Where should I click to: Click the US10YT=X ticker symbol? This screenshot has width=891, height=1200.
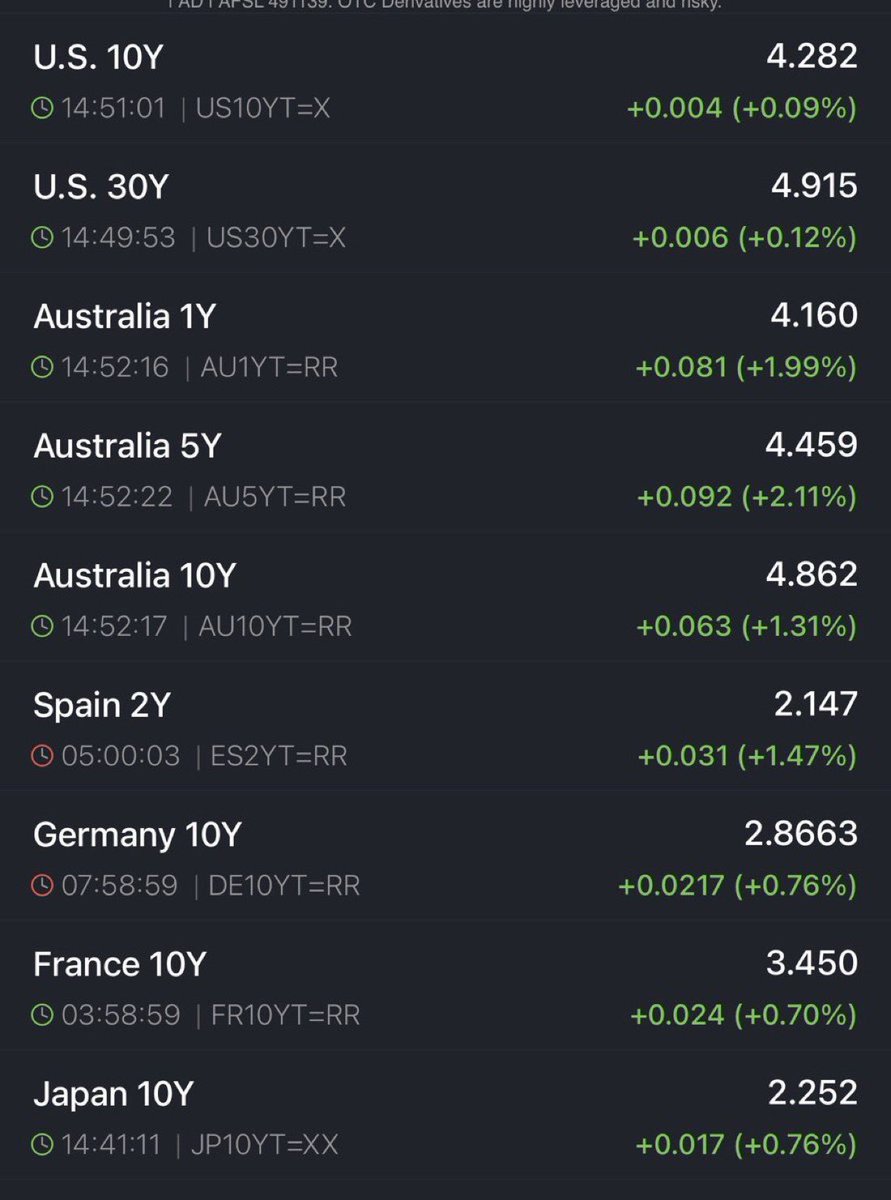point(262,108)
